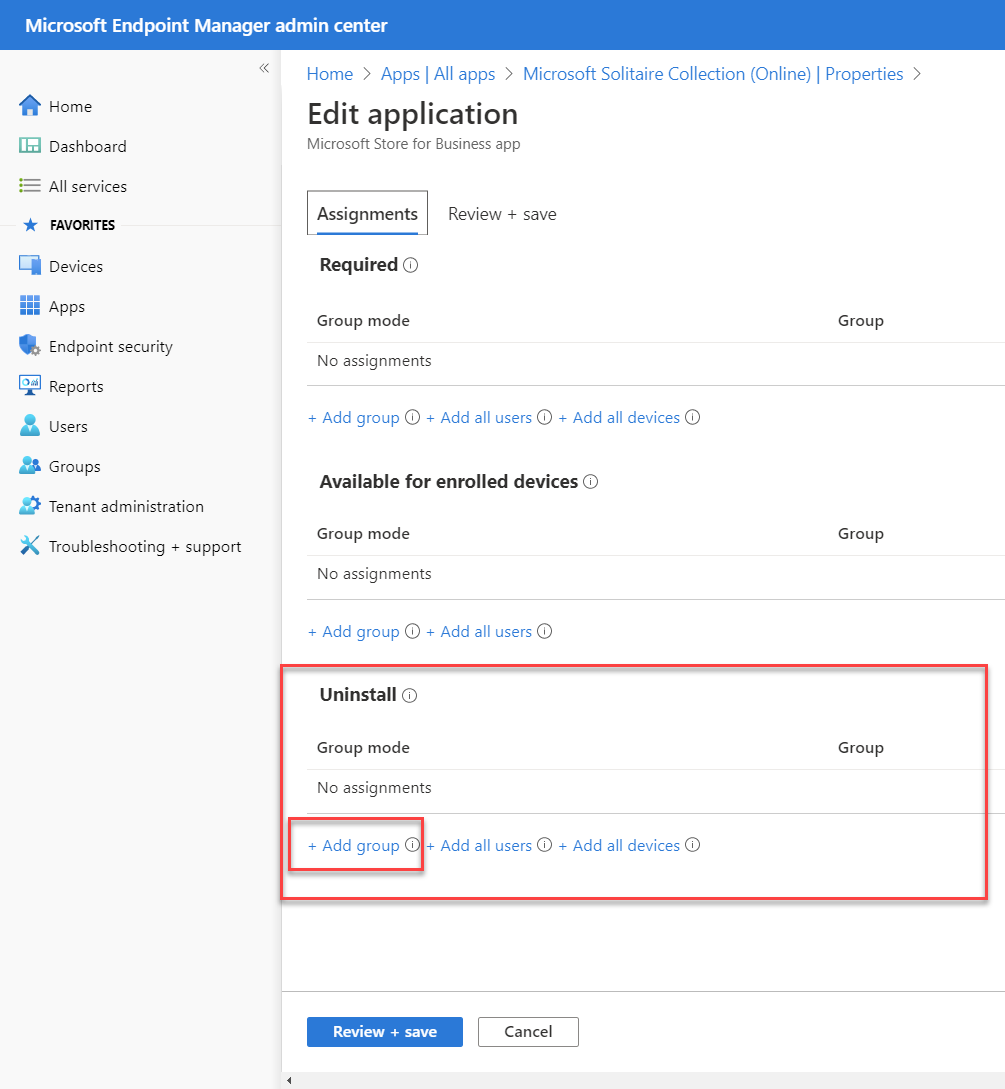Click the info icon next to Uninstall
Image resolution: width=1005 pixels, height=1089 pixels.
(x=410, y=696)
